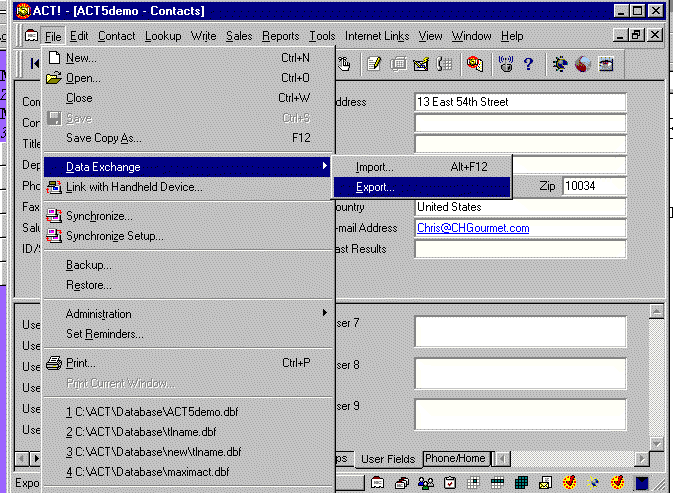Open the Internet Links menu

(x=377, y=36)
